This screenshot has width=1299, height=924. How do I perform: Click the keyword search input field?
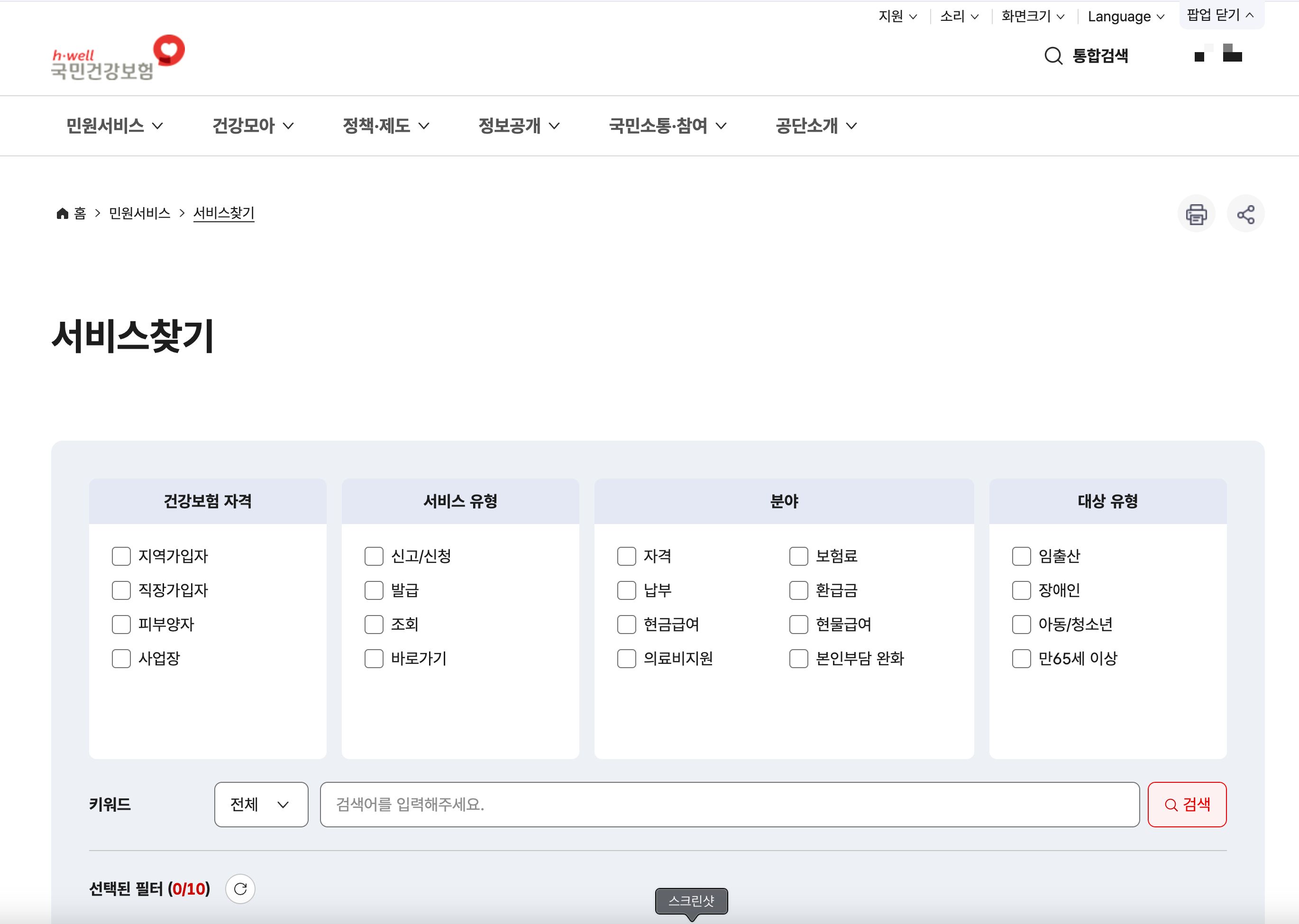pyautogui.click(x=729, y=804)
